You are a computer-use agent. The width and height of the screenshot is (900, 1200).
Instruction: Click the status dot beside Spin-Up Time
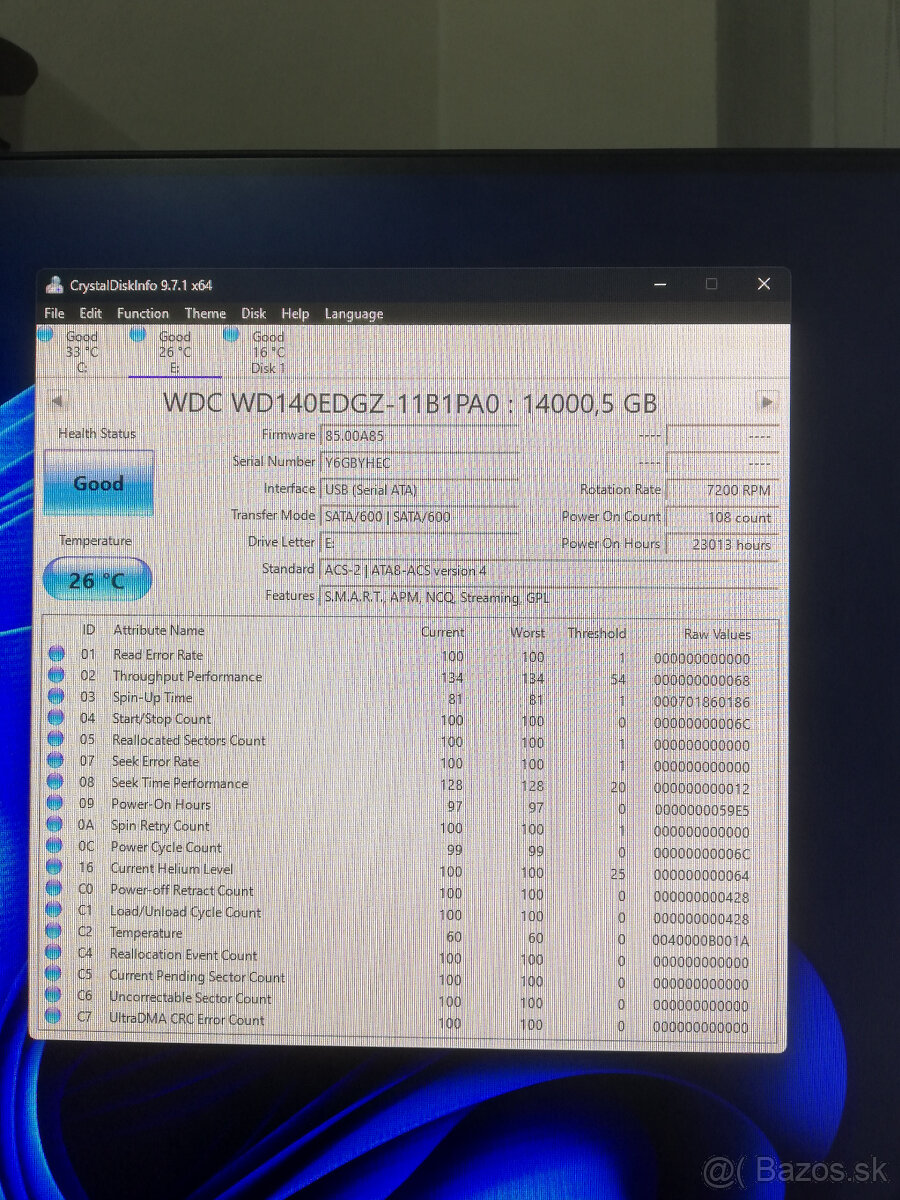pos(57,698)
